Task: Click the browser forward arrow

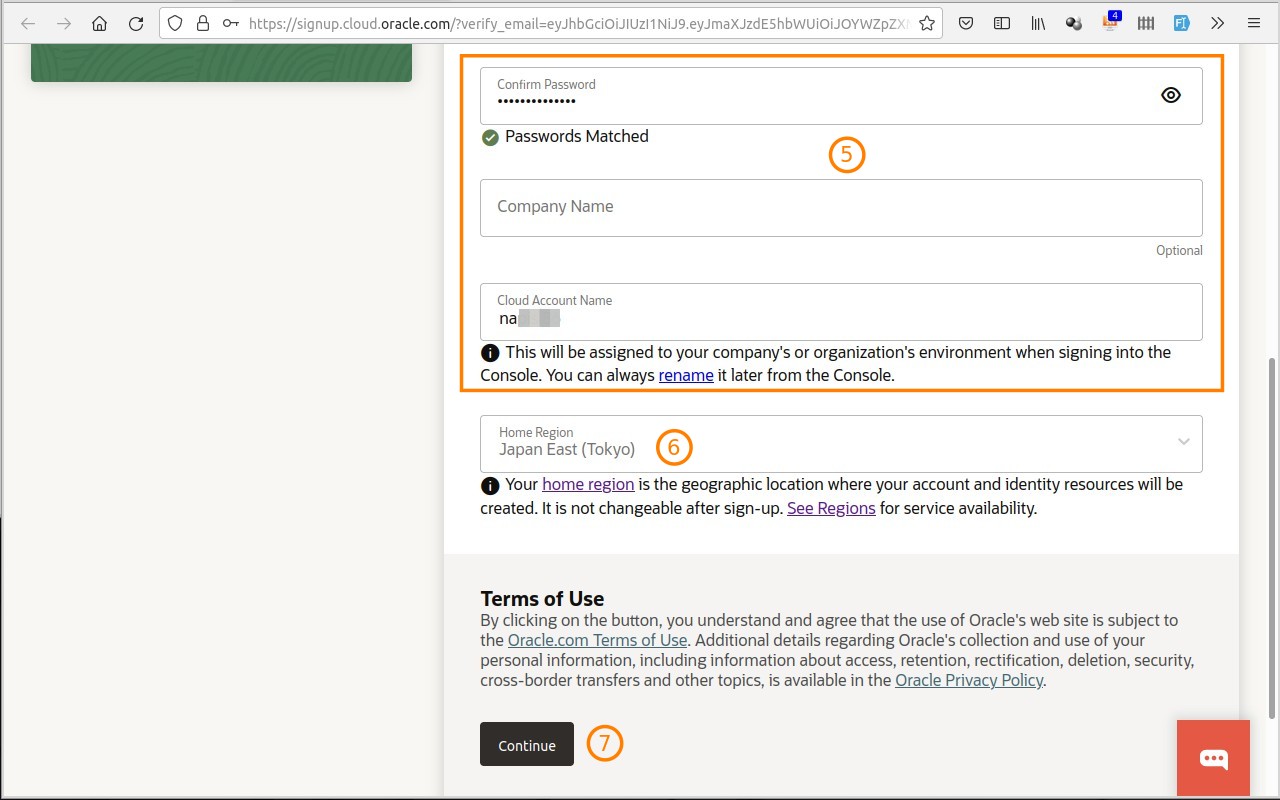Action: click(x=64, y=23)
